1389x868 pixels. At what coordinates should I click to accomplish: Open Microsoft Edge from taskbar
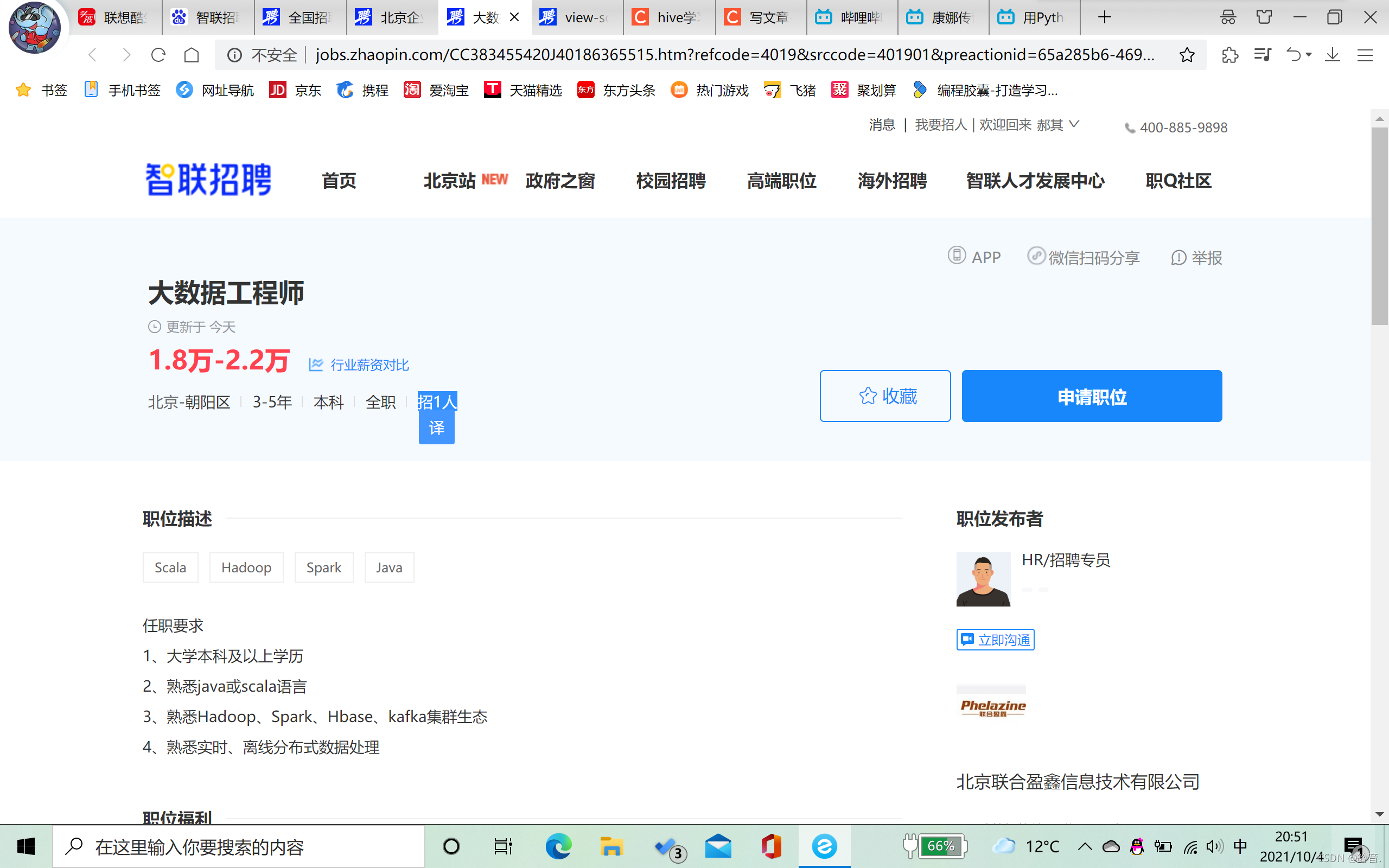pos(558,846)
